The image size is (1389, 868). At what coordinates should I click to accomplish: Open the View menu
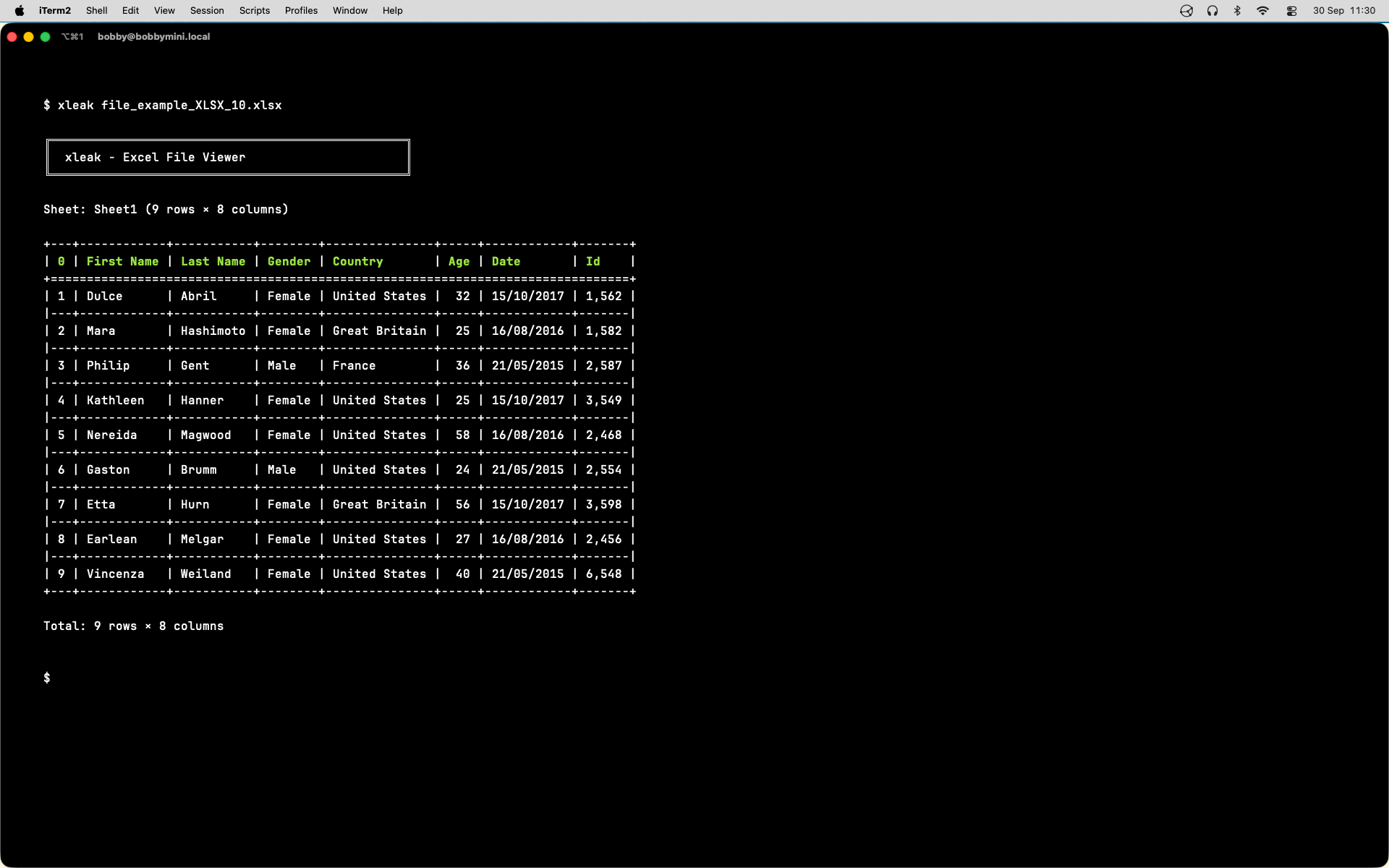(x=165, y=11)
